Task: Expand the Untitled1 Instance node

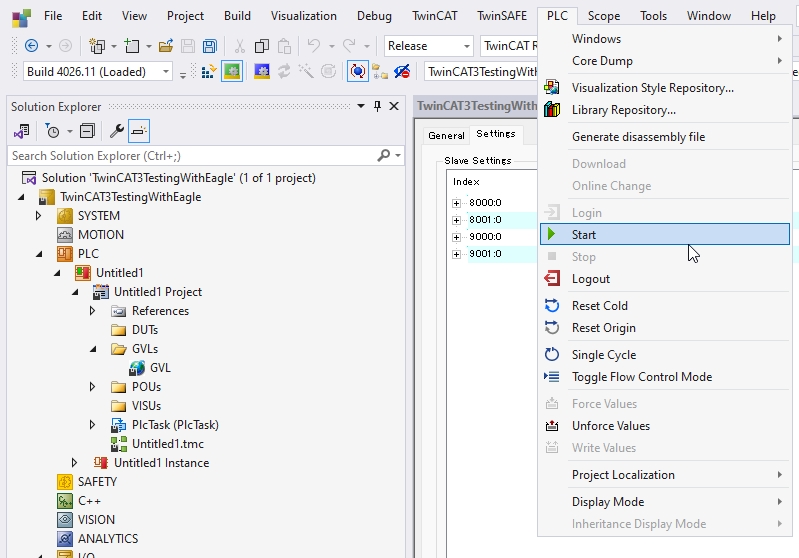Action: pyautogui.click(x=74, y=463)
